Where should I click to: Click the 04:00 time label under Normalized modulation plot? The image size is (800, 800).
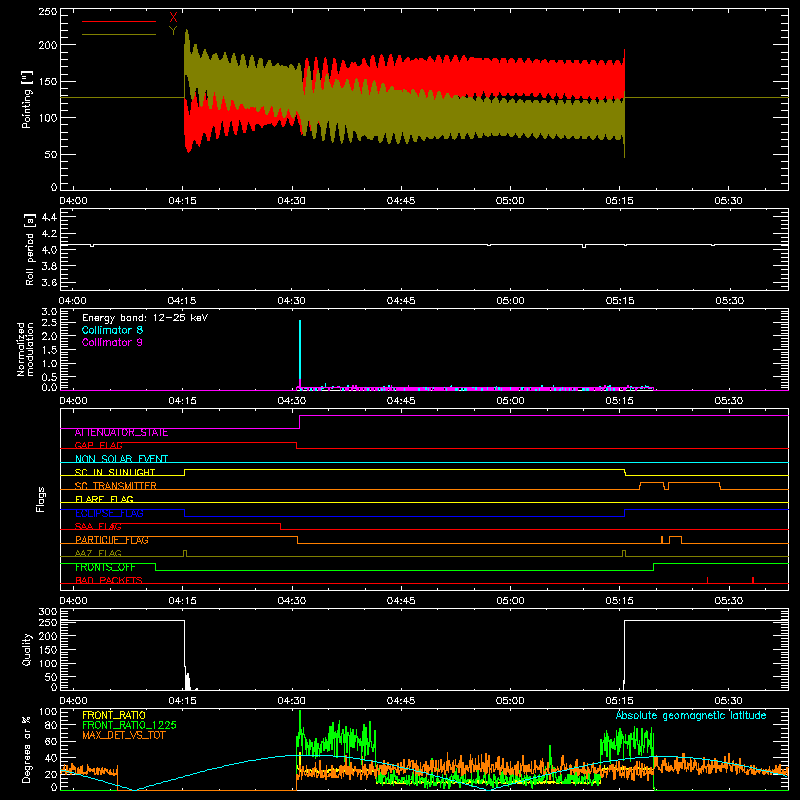73,401
